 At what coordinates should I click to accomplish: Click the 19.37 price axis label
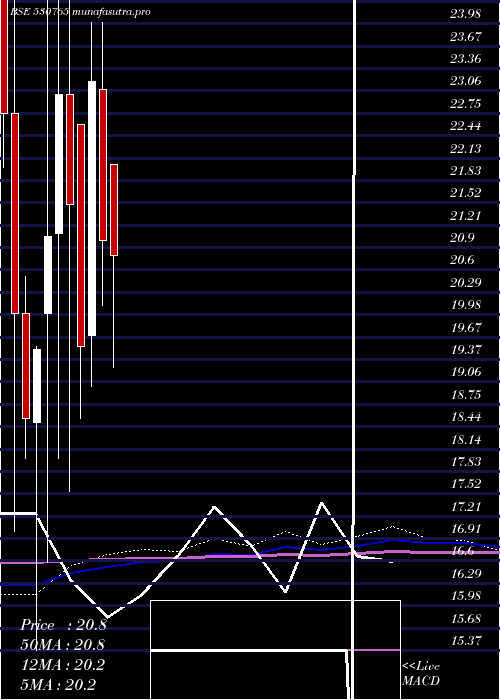(x=465, y=350)
